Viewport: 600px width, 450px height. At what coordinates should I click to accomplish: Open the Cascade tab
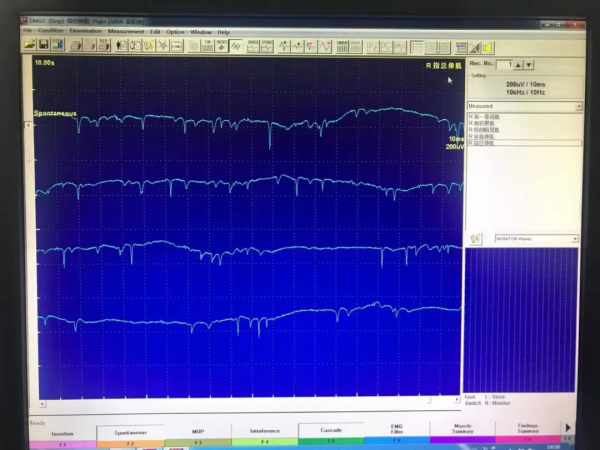pos(330,435)
